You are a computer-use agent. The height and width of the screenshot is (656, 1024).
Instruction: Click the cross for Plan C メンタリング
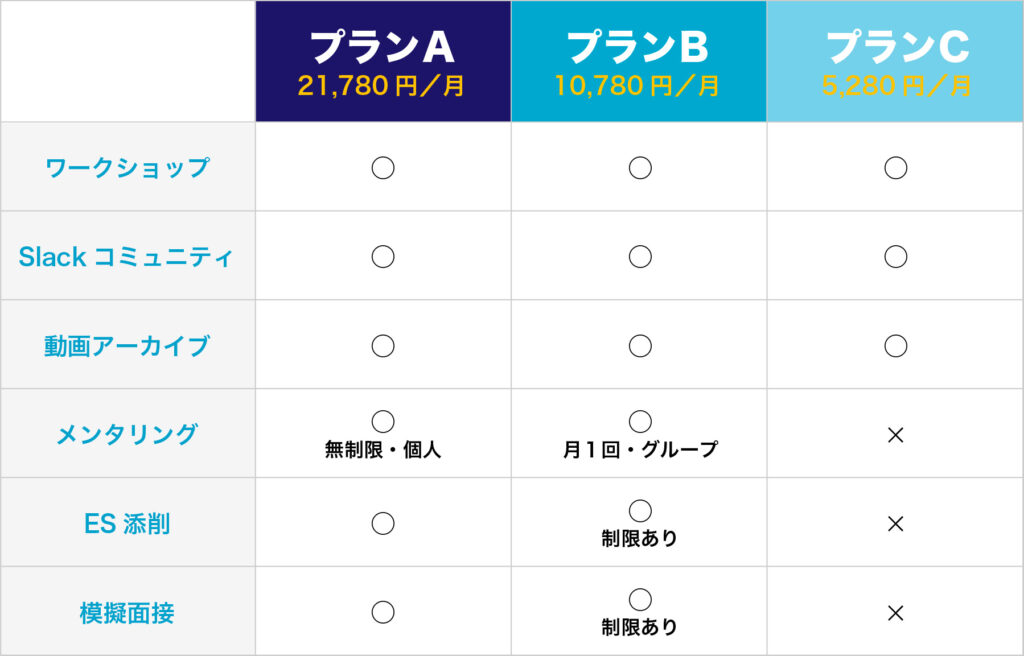(x=896, y=435)
